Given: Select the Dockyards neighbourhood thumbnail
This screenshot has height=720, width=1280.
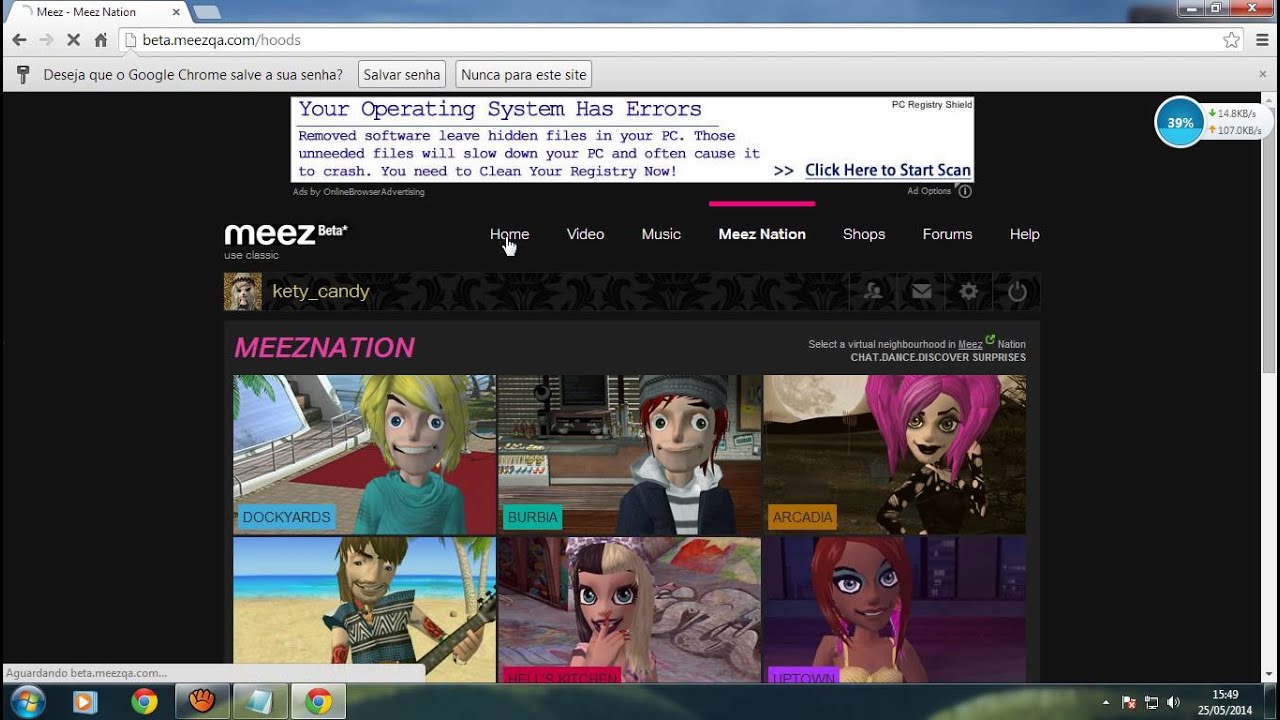Looking at the screenshot, I should pos(364,454).
